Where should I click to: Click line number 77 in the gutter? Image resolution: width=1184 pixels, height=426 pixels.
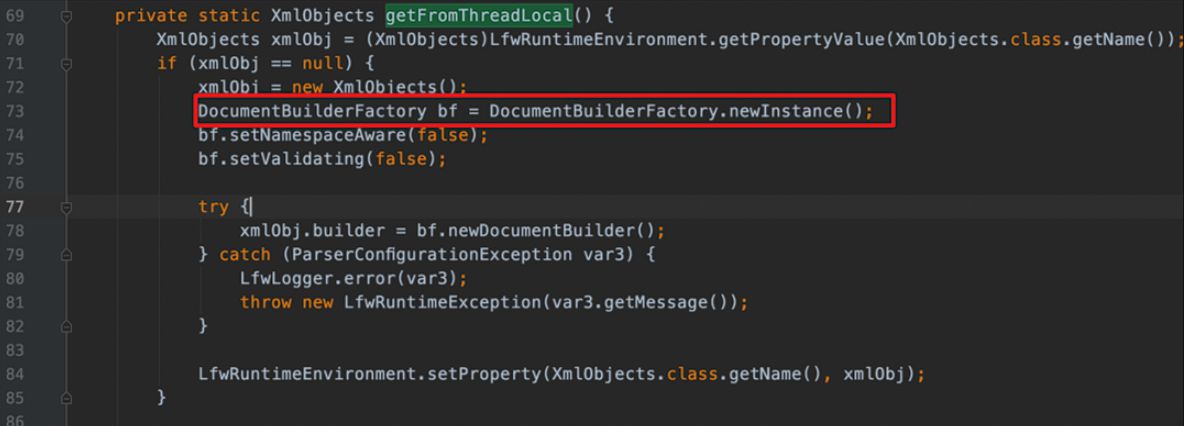pyautogui.click(x=14, y=207)
